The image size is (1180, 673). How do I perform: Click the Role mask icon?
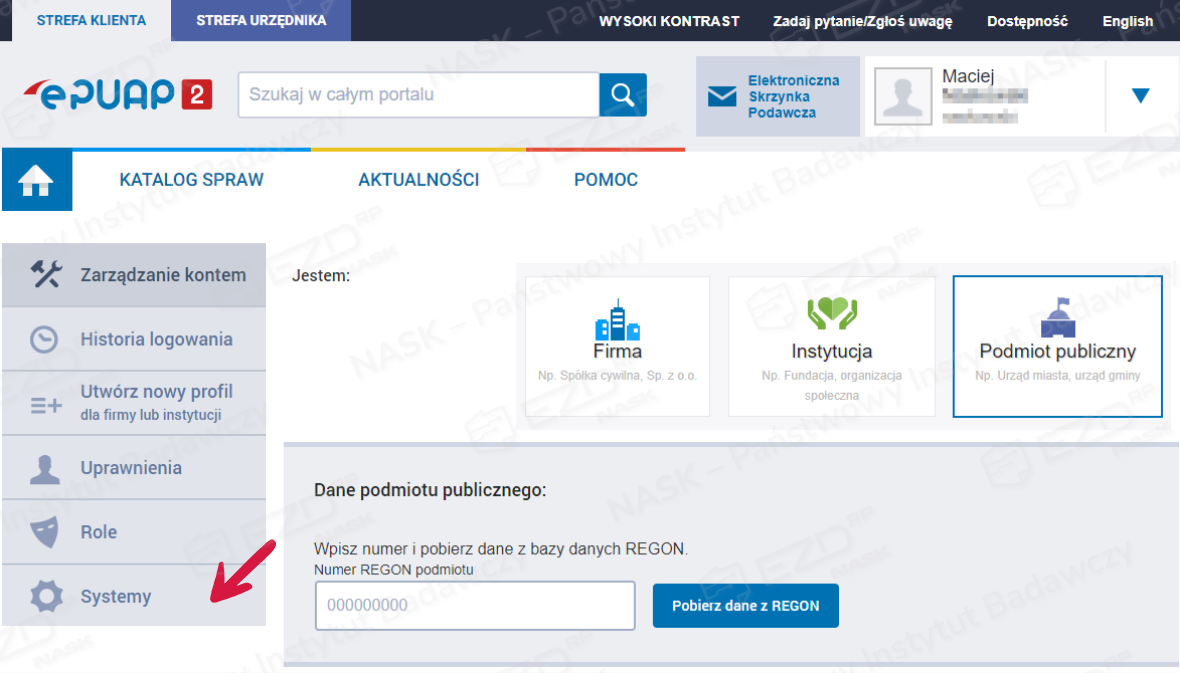coord(44,532)
